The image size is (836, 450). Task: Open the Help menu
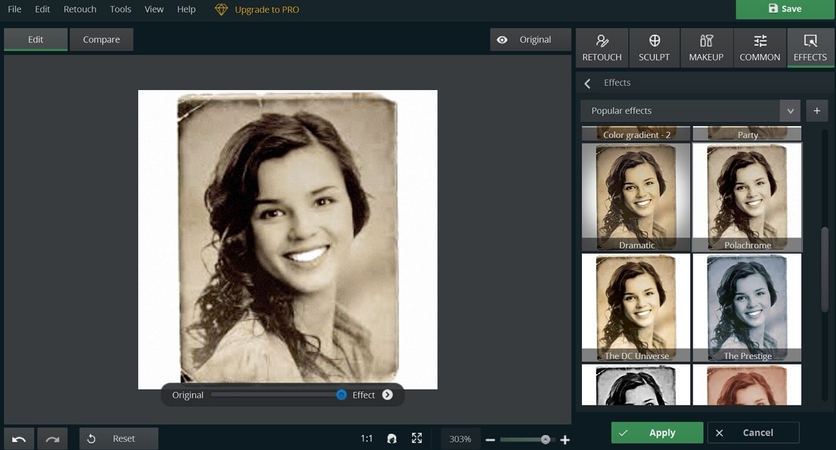[186, 9]
